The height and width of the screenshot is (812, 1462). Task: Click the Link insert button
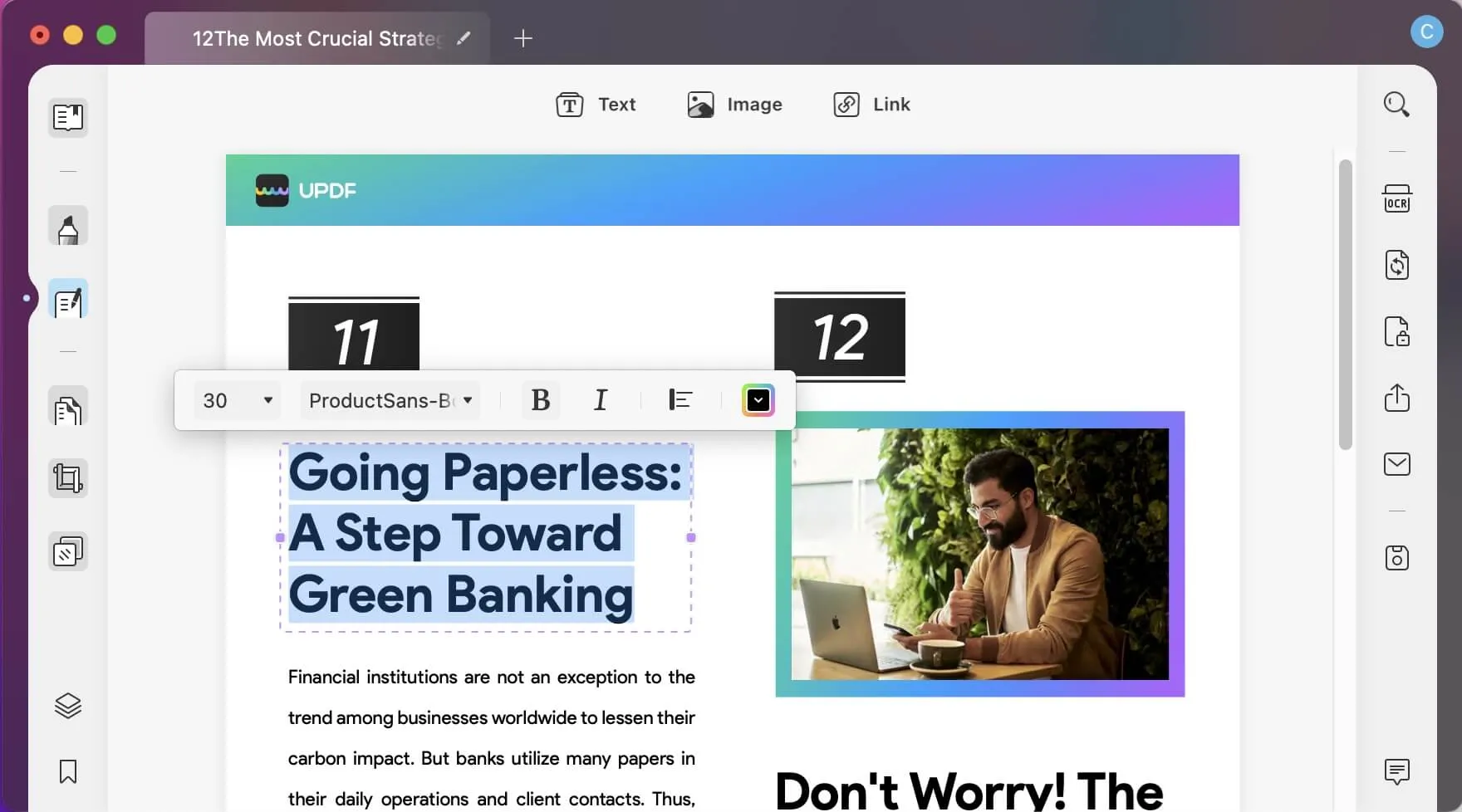pos(871,105)
